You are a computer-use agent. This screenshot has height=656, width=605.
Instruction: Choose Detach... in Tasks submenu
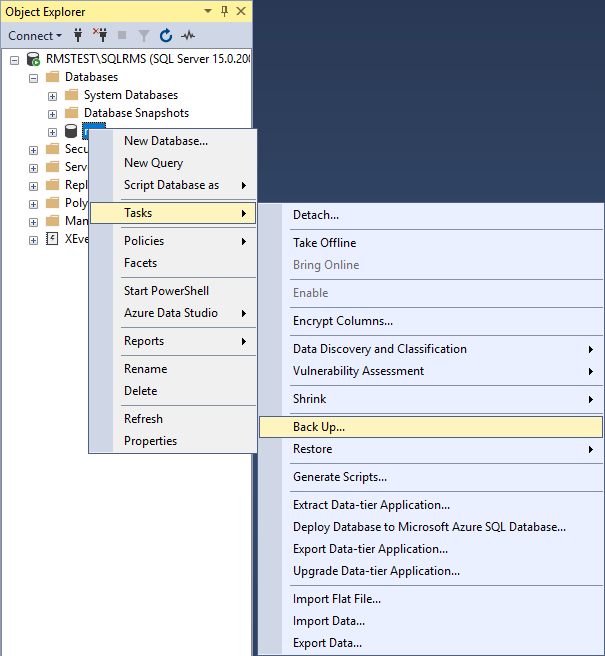coord(431,215)
